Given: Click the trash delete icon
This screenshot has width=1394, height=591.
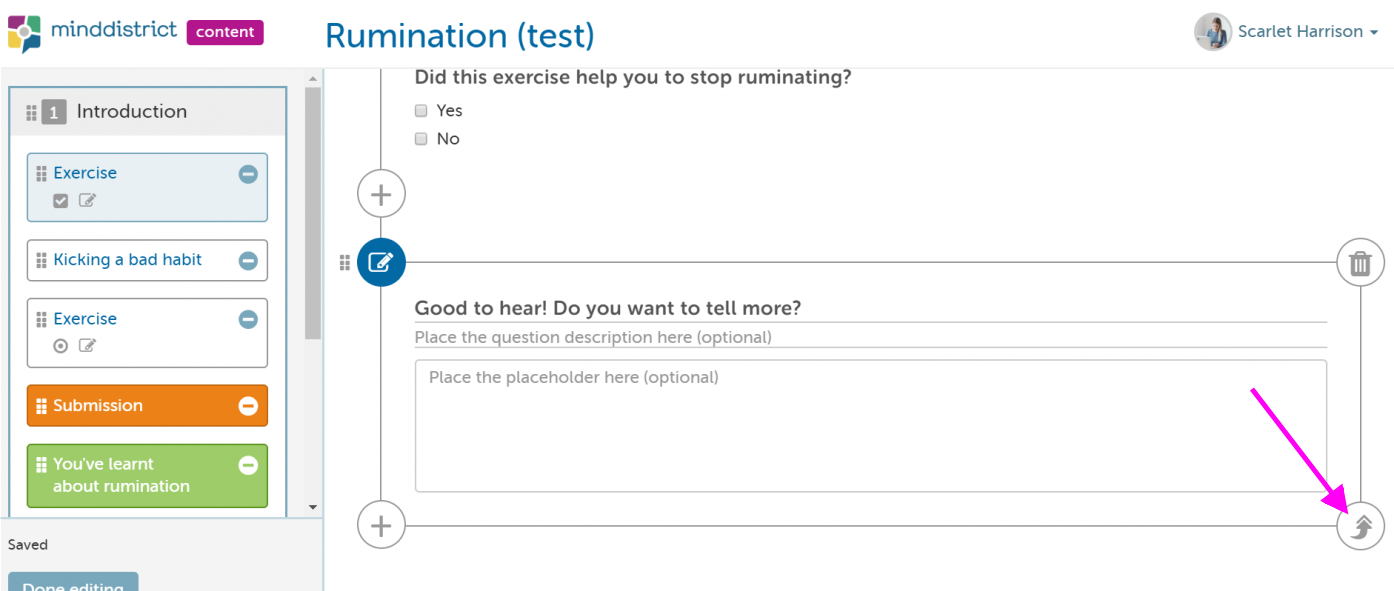Looking at the screenshot, I should 1360,263.
